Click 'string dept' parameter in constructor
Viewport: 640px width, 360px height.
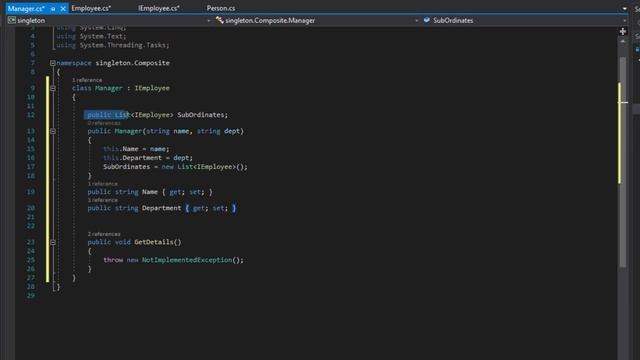click(218, 131)
